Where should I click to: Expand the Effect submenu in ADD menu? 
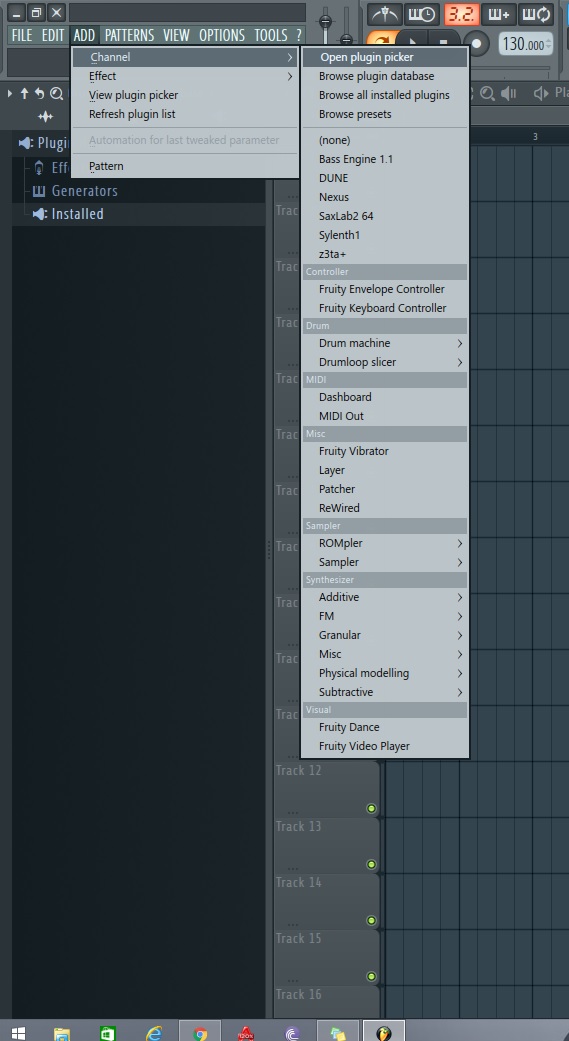185,76
